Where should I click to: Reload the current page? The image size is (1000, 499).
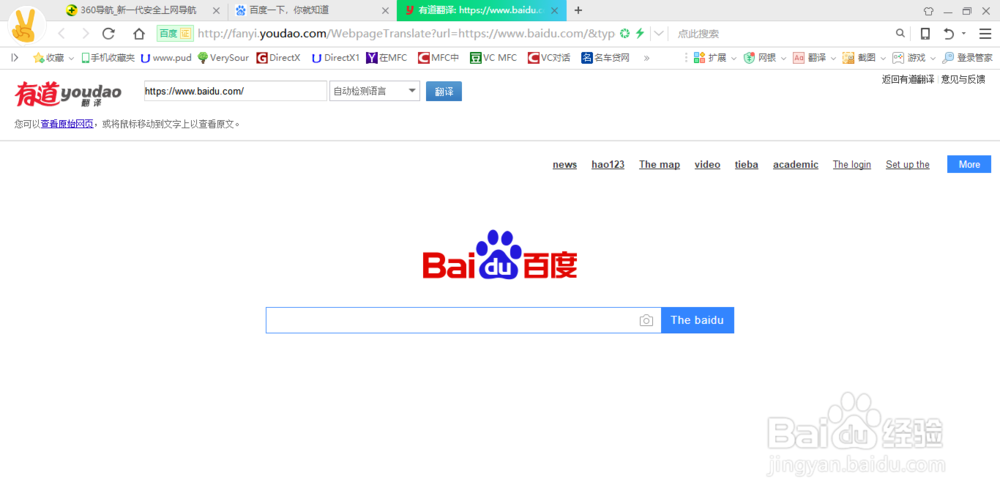point(109,34)
